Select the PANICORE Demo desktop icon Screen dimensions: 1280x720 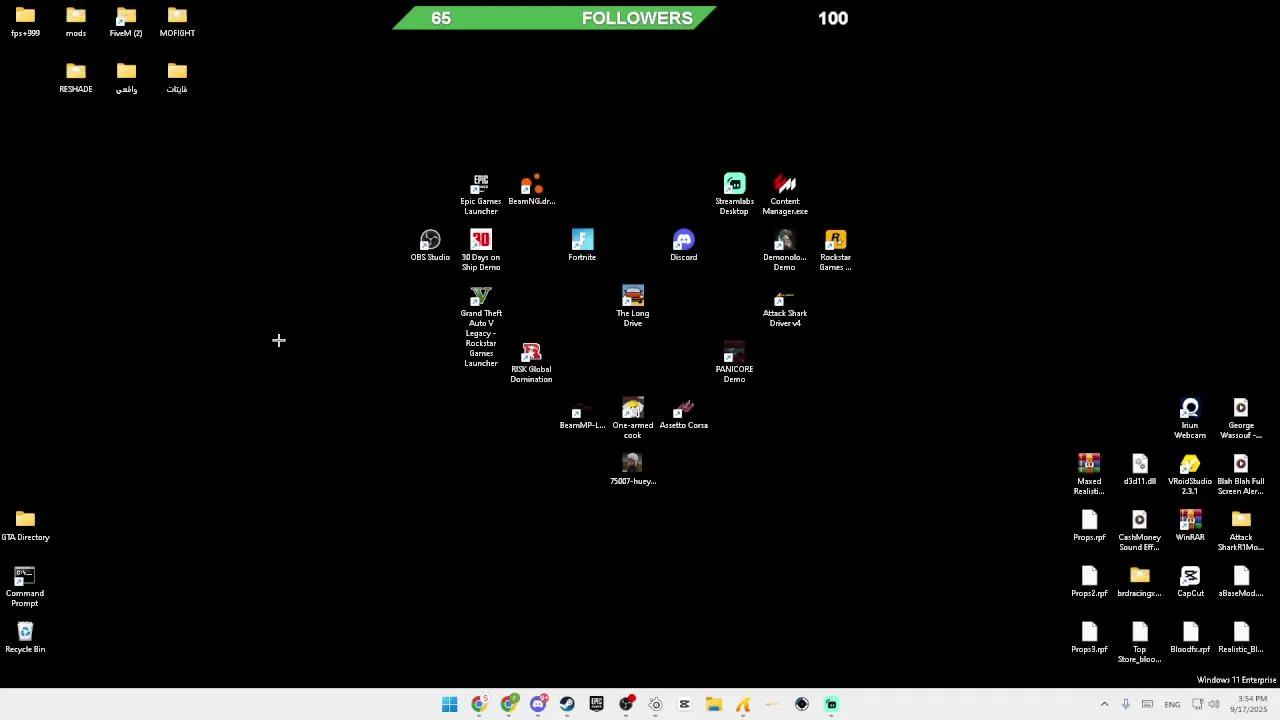(734, 362)
